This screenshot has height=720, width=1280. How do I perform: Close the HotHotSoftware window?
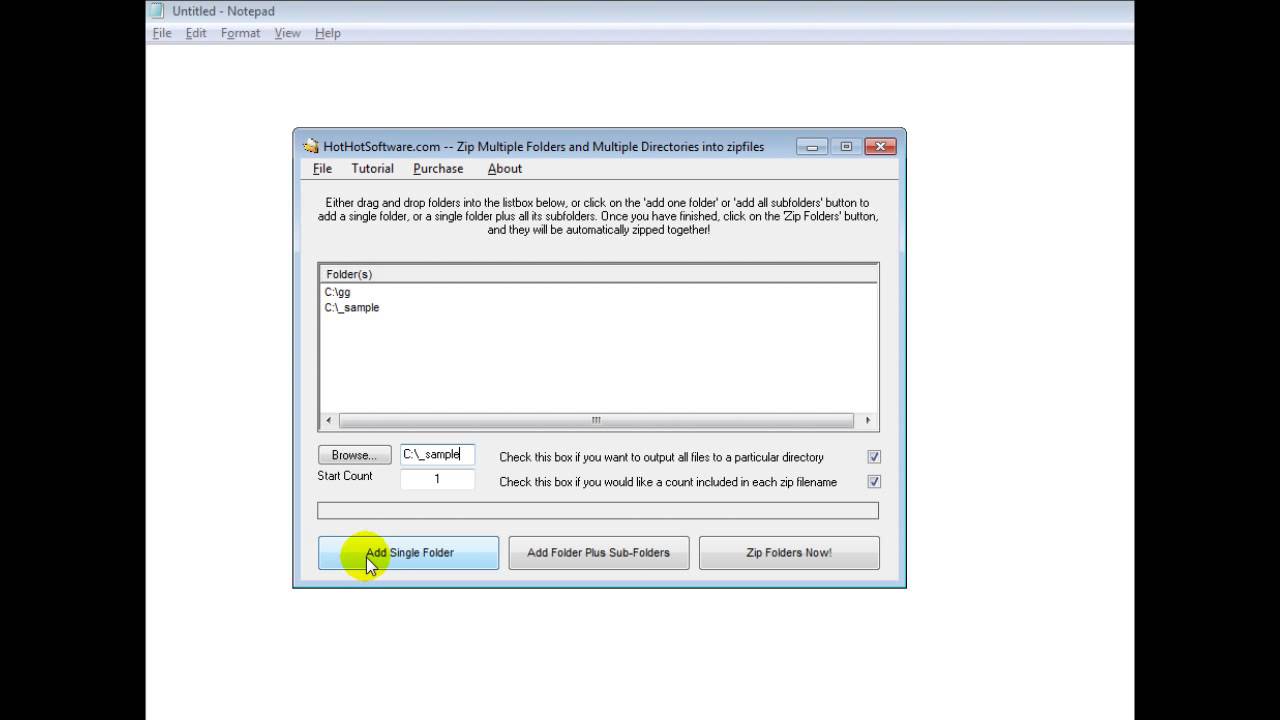[880, 146]
